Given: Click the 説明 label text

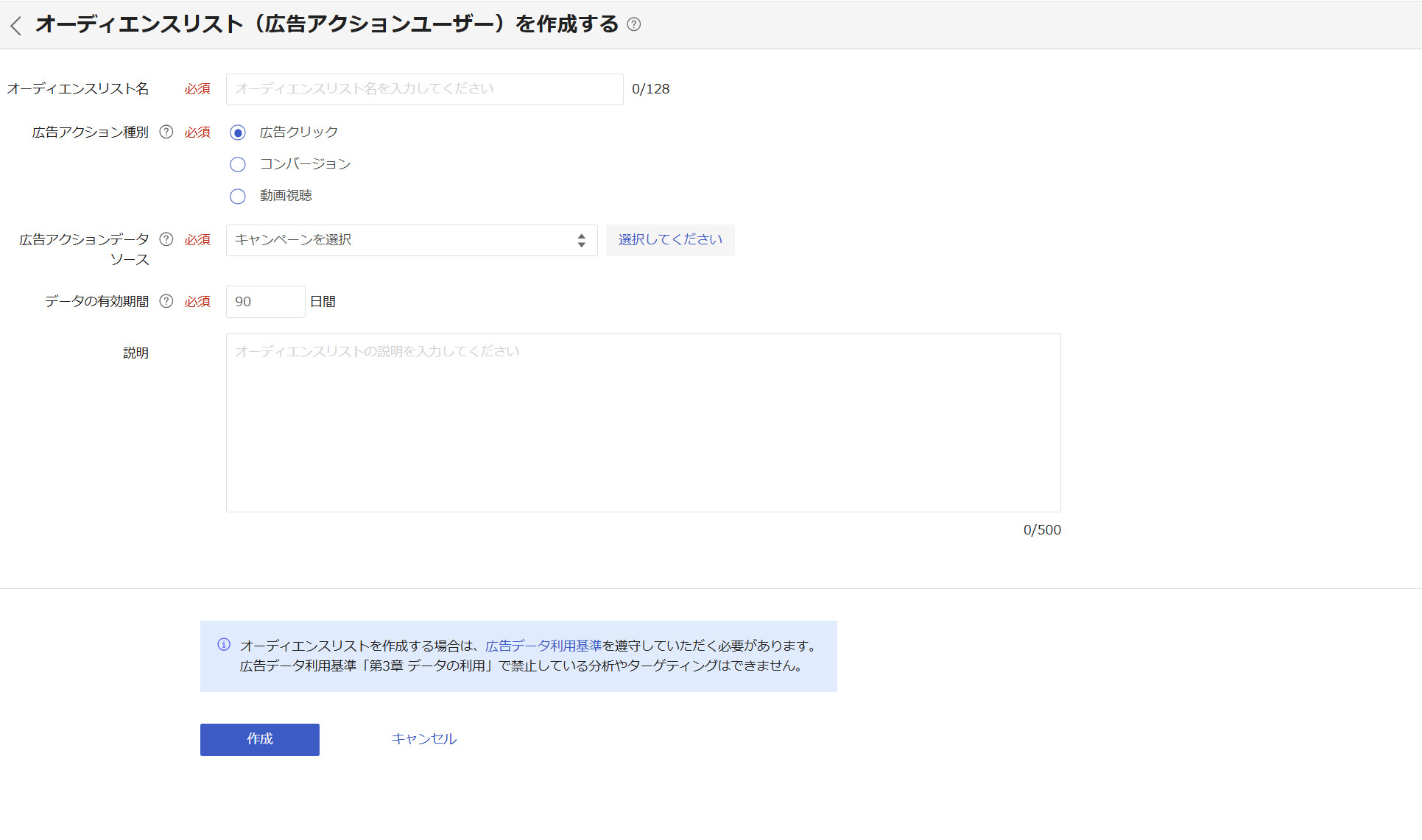Looking at the screenshot, I should click(135, 353).
